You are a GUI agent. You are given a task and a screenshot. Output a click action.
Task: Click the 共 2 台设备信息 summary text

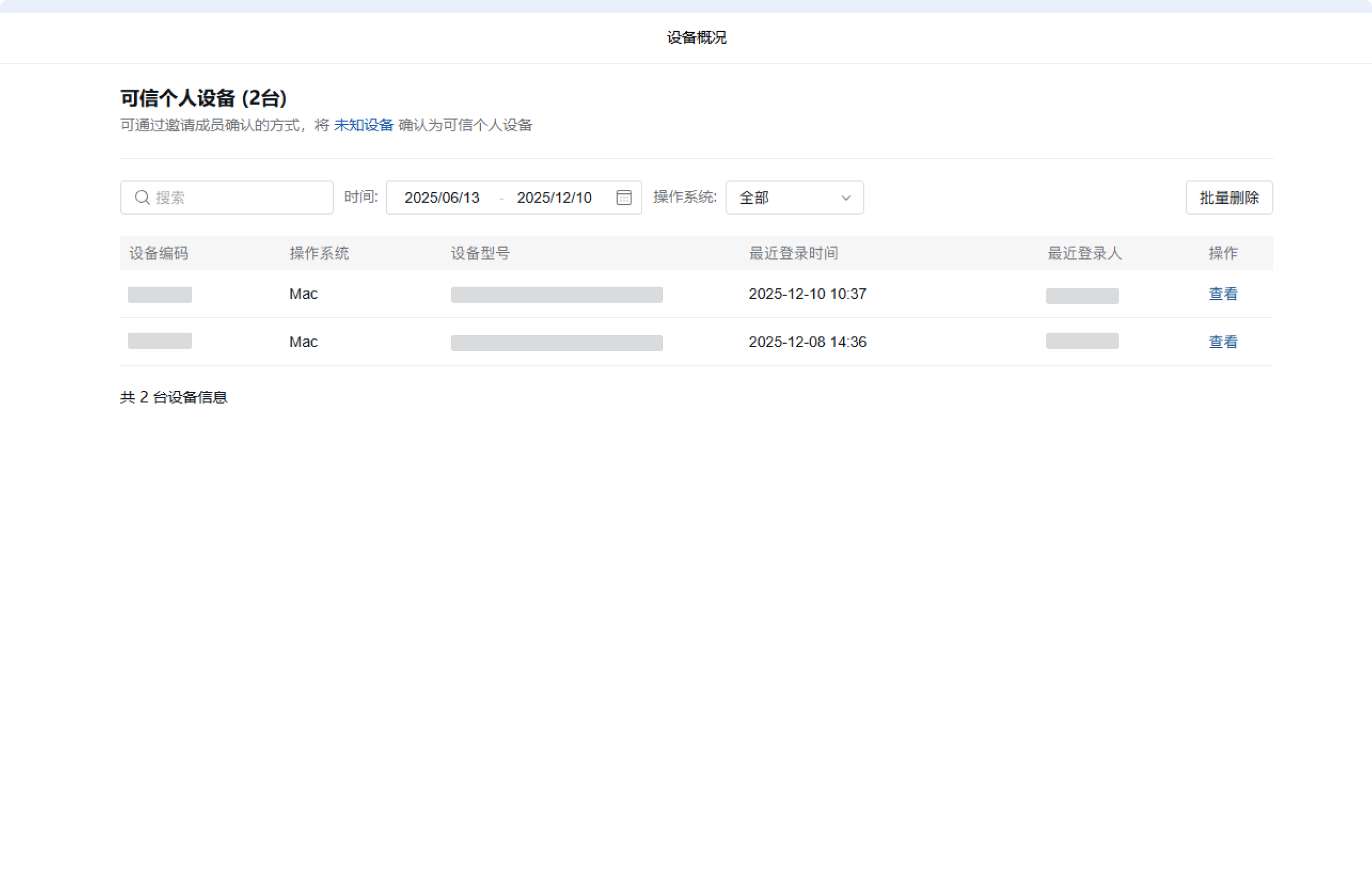[x=174, y=397]
